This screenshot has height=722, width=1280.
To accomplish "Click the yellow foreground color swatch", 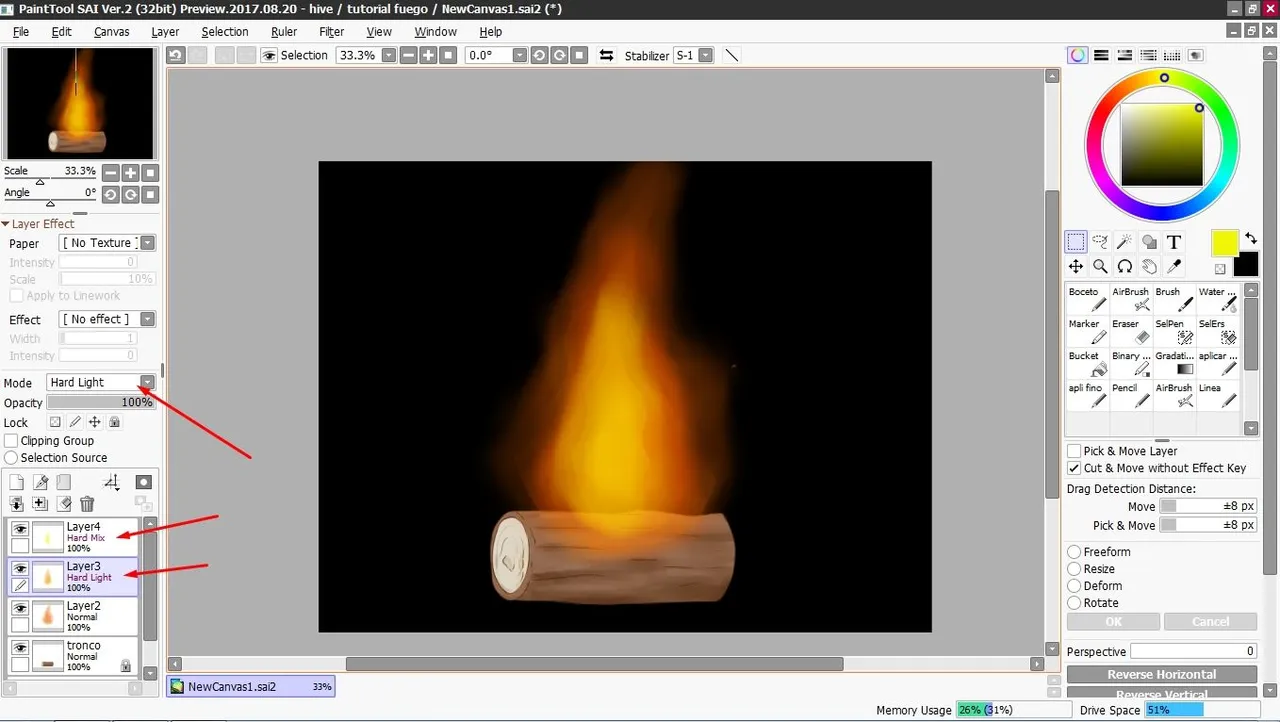I will pyautogui.click(x=1225, y=242).
